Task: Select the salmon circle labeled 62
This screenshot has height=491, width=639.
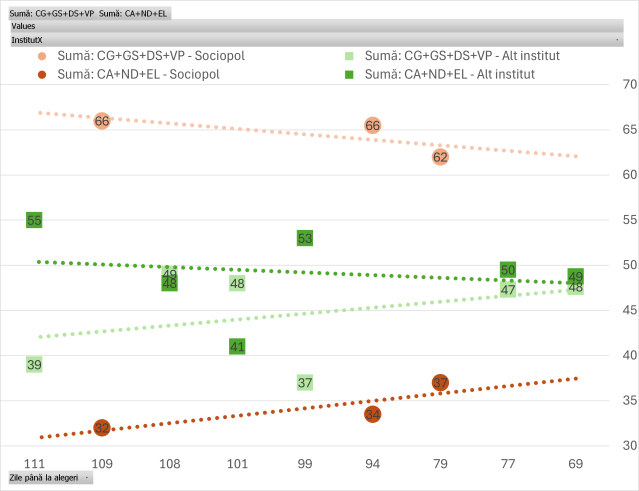Action: (x=440, y=157)
